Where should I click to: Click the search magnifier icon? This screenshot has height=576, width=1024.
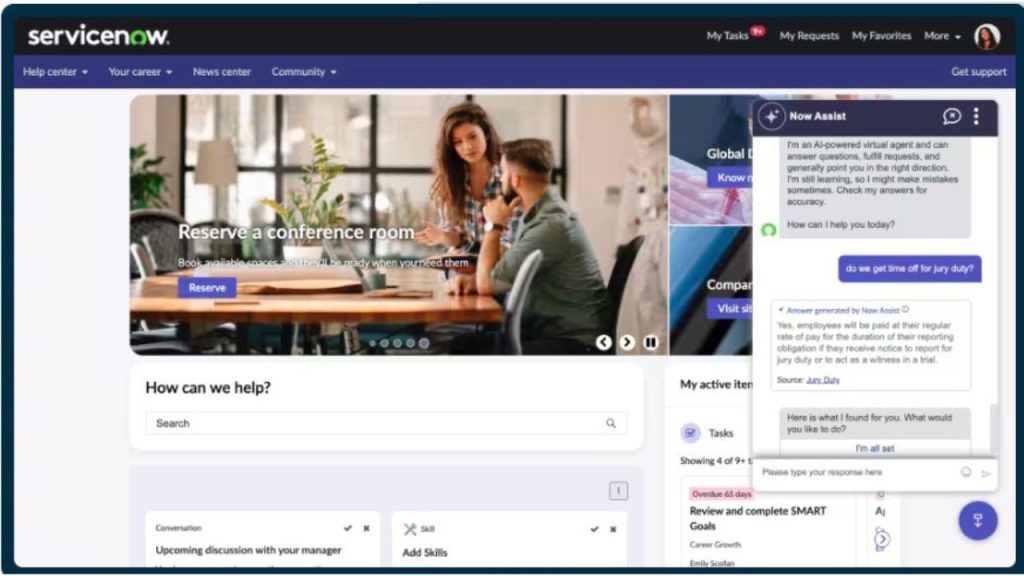[611, 423]
